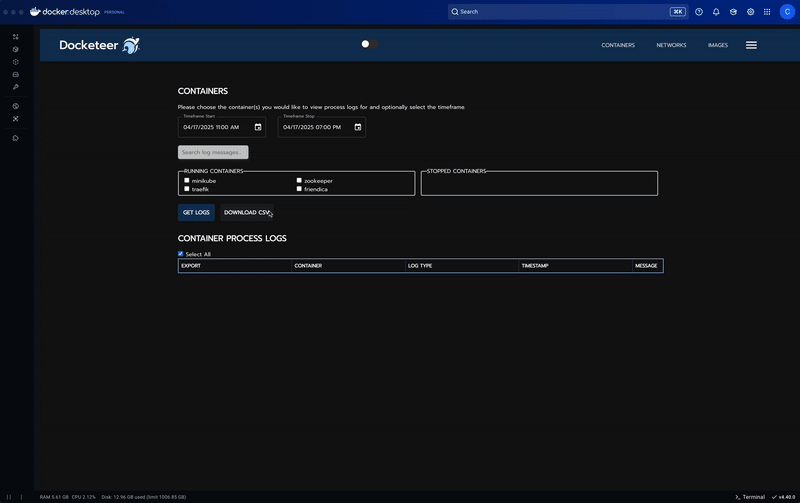The width and height of the screenshot is (800, 503).
Task: Click the DOWNLOAD CSV button
Action: coord(247,212)
